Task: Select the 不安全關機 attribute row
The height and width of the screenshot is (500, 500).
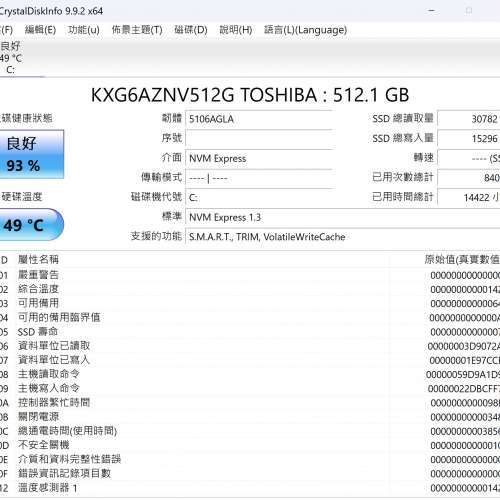Action: pyautogui.click(x=250, y=445)
